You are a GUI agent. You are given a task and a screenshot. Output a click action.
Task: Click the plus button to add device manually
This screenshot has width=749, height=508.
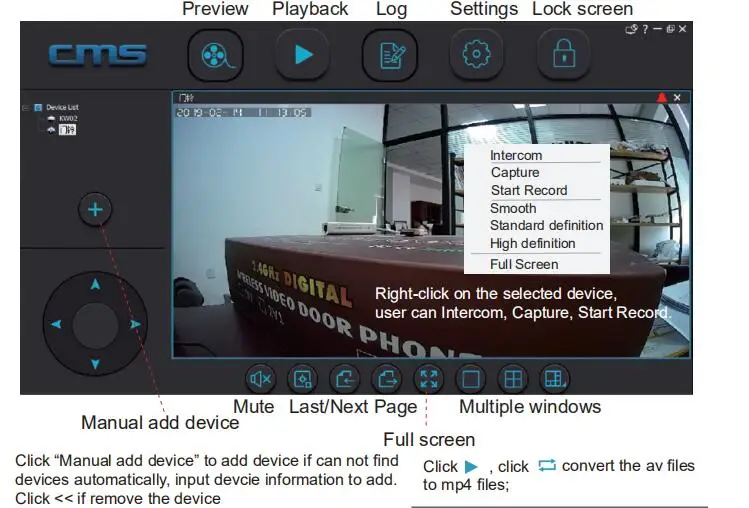tap(95, 209)
